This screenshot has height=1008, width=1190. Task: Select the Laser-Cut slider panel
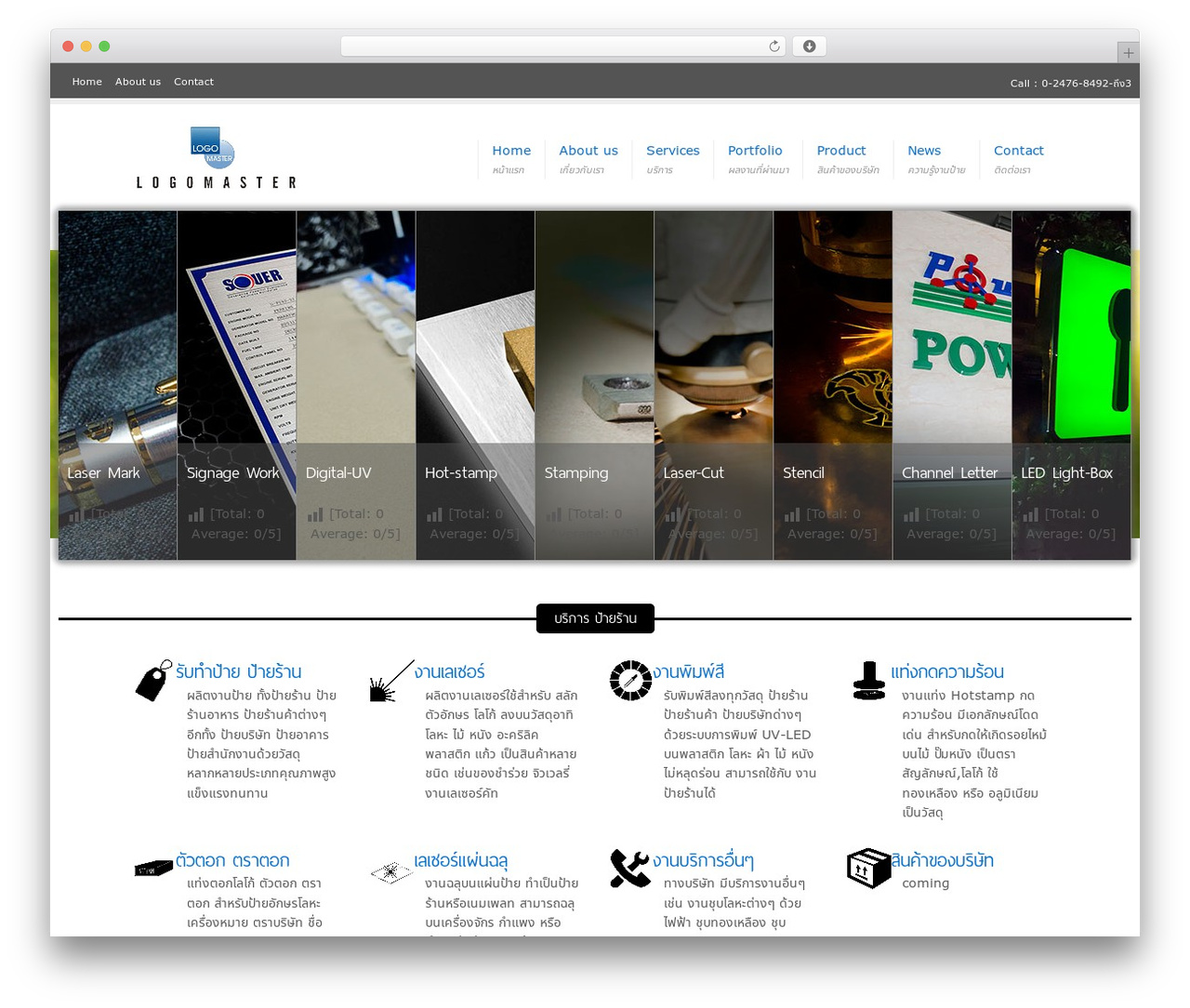[714, 385]
